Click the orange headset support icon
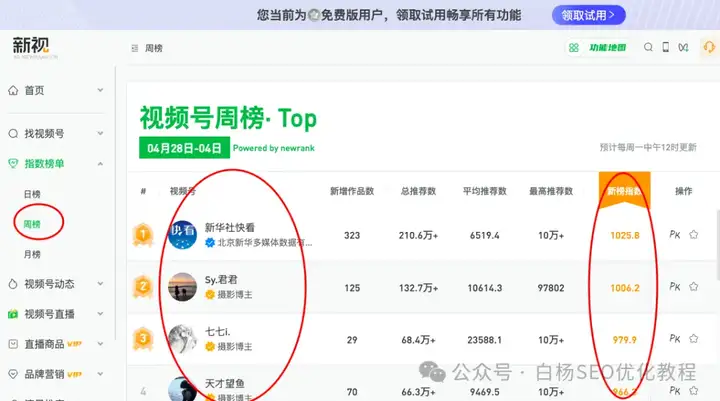 tap(709, 47)
